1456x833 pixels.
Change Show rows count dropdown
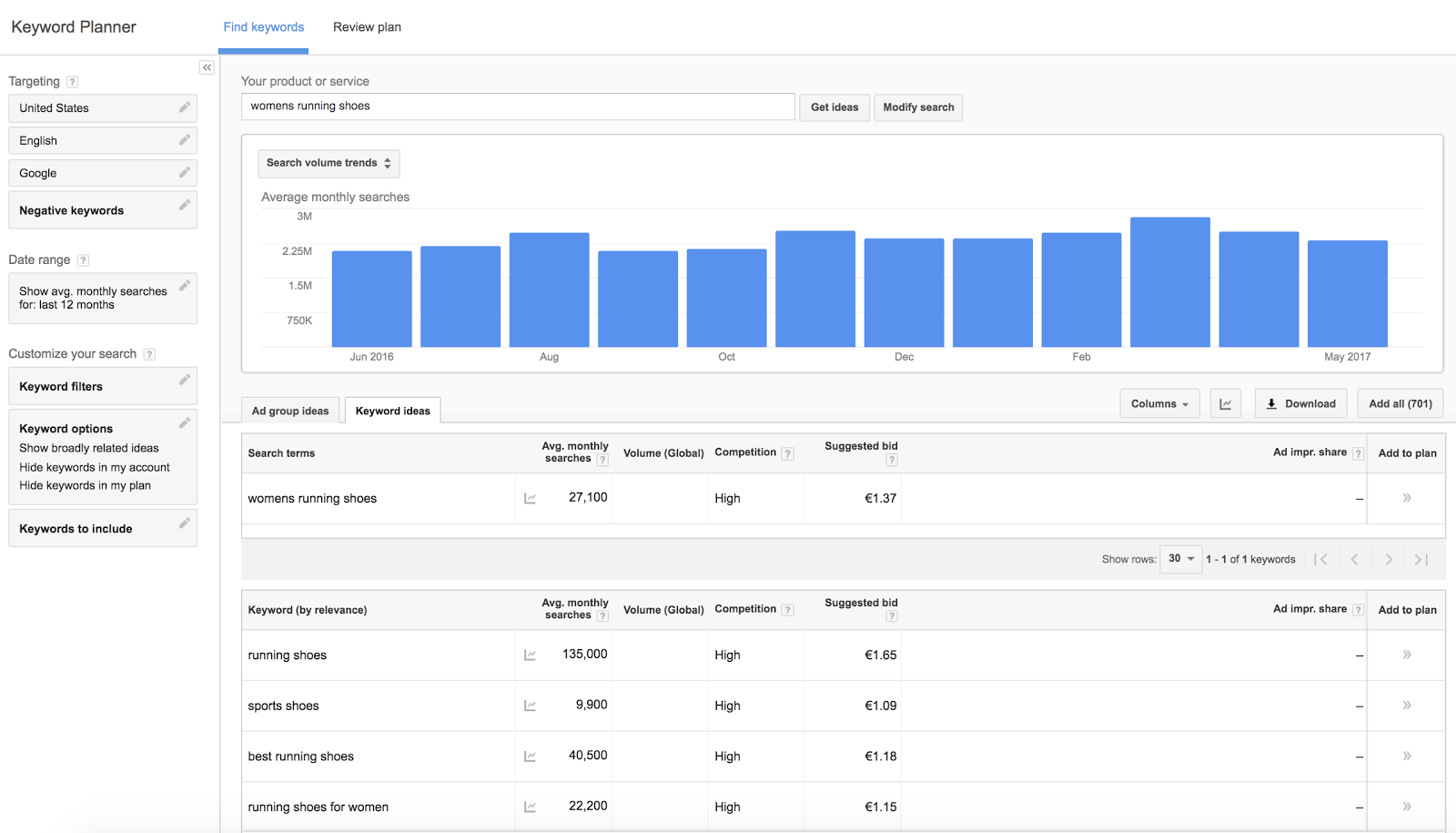[1180, 559]
